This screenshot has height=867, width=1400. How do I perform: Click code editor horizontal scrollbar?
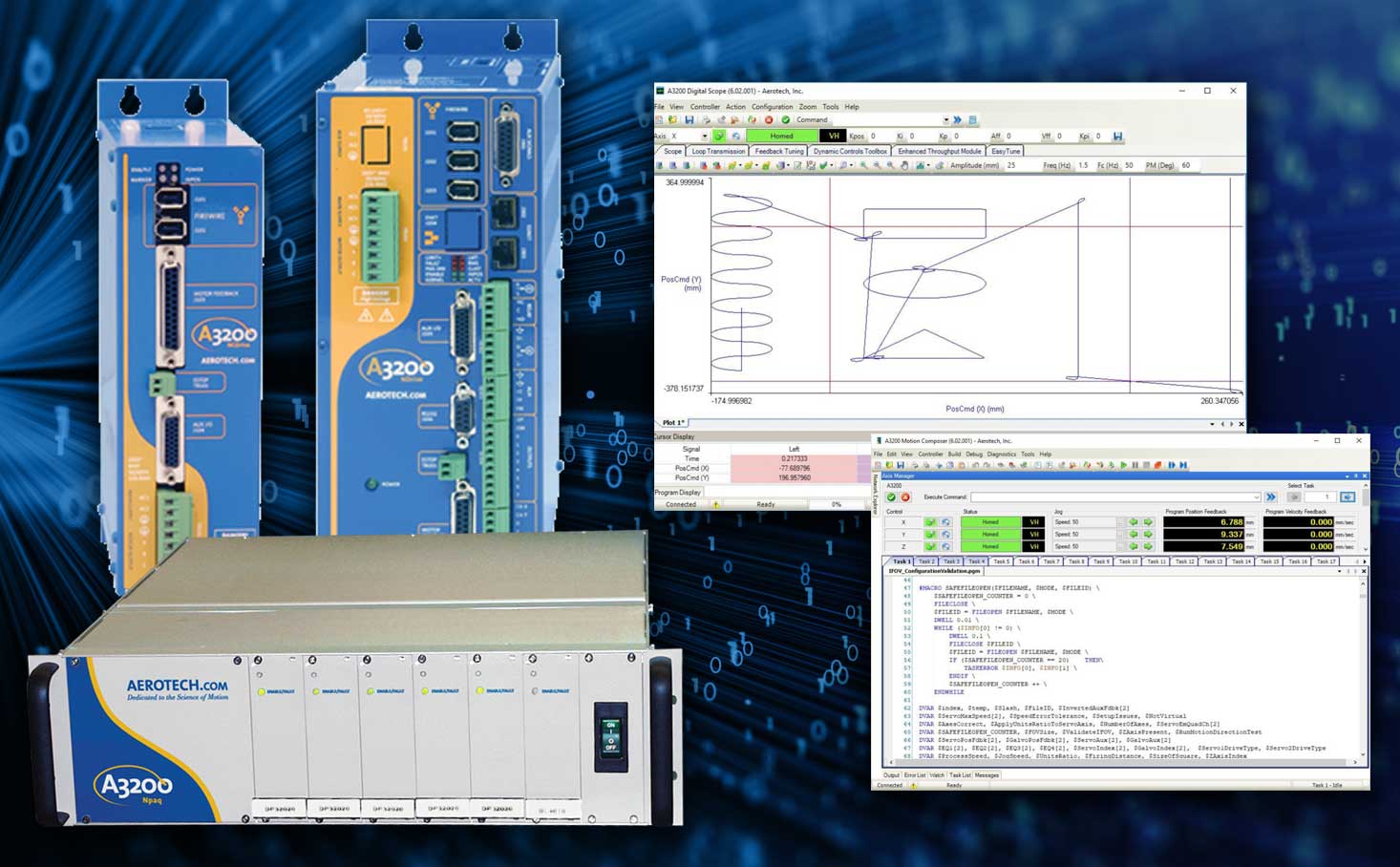1122,762
